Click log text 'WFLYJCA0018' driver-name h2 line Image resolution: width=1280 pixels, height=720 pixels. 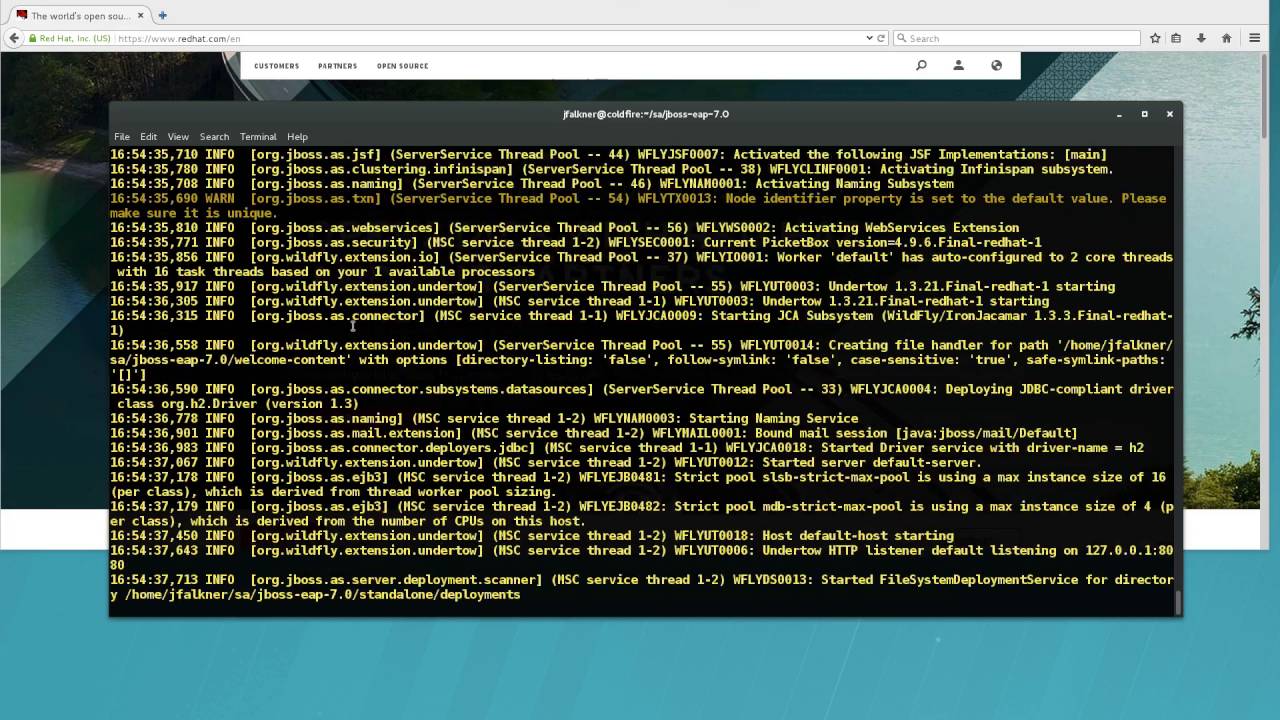[766, 448]
